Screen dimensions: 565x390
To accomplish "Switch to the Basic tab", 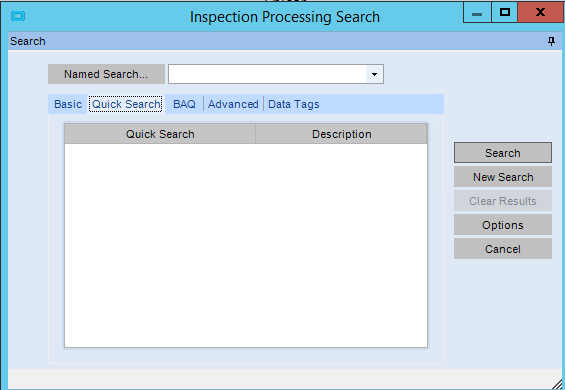I will pos(68,104).
